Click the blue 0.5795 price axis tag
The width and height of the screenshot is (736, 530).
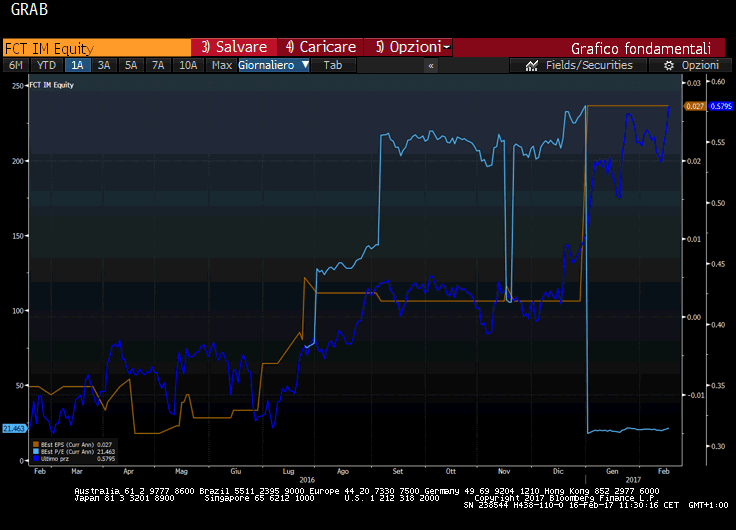tap(721, 106)
